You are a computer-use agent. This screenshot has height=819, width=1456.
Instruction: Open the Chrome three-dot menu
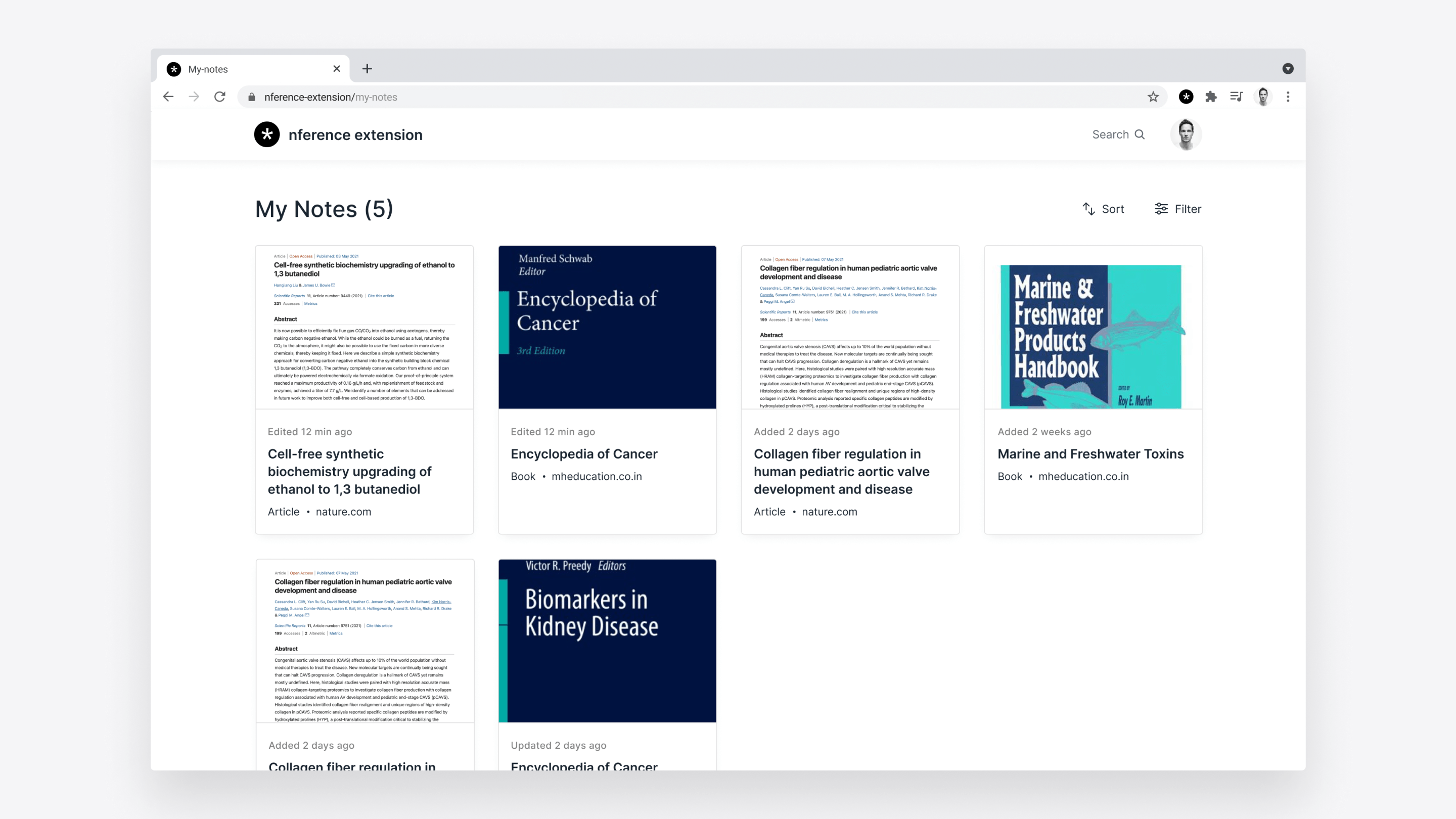(1288, 97)
